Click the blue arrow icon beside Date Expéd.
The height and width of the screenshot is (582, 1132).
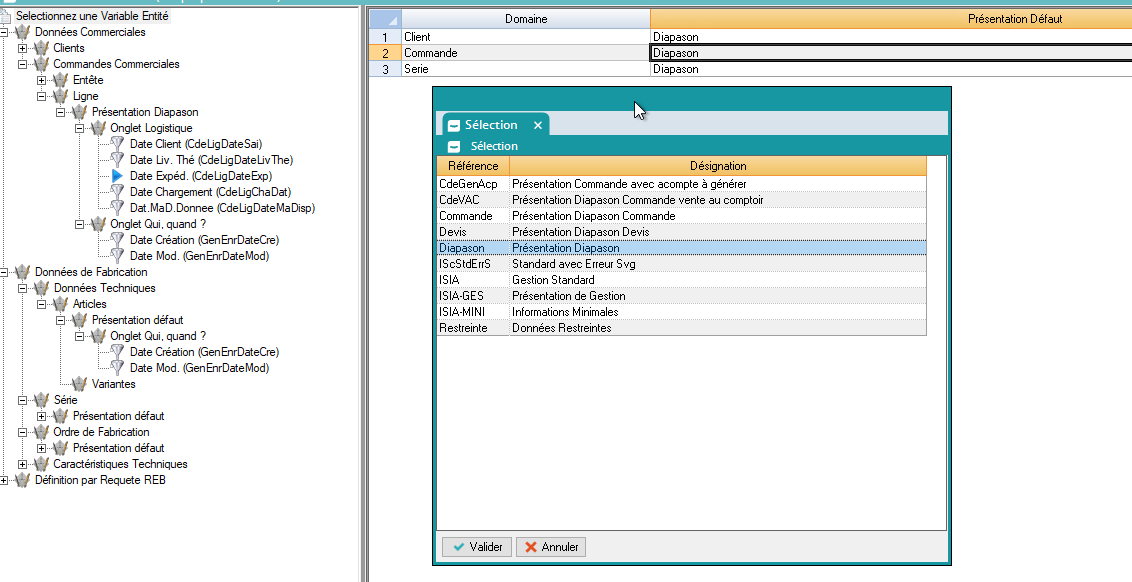116,176
